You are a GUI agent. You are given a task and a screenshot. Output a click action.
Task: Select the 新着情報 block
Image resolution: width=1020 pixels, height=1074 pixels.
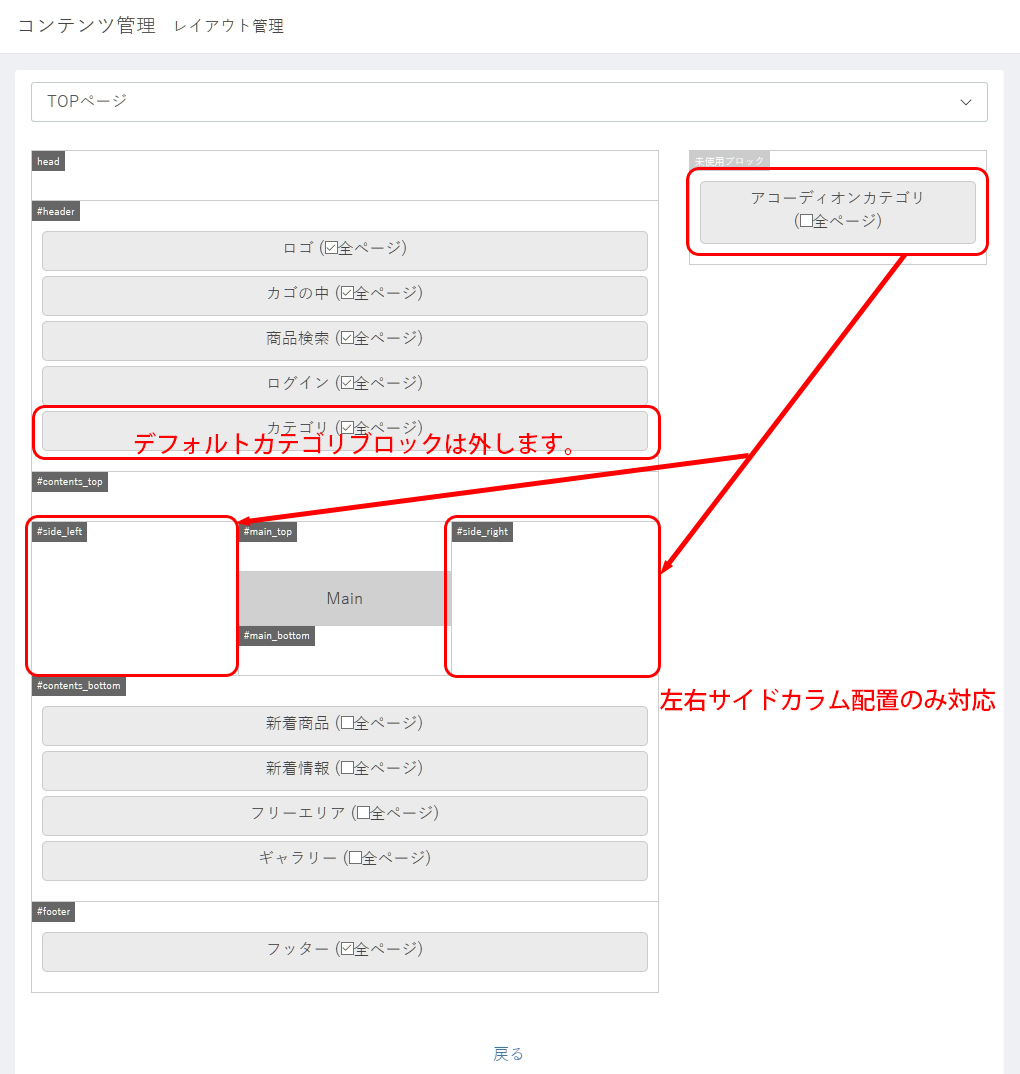pos(345,771)
